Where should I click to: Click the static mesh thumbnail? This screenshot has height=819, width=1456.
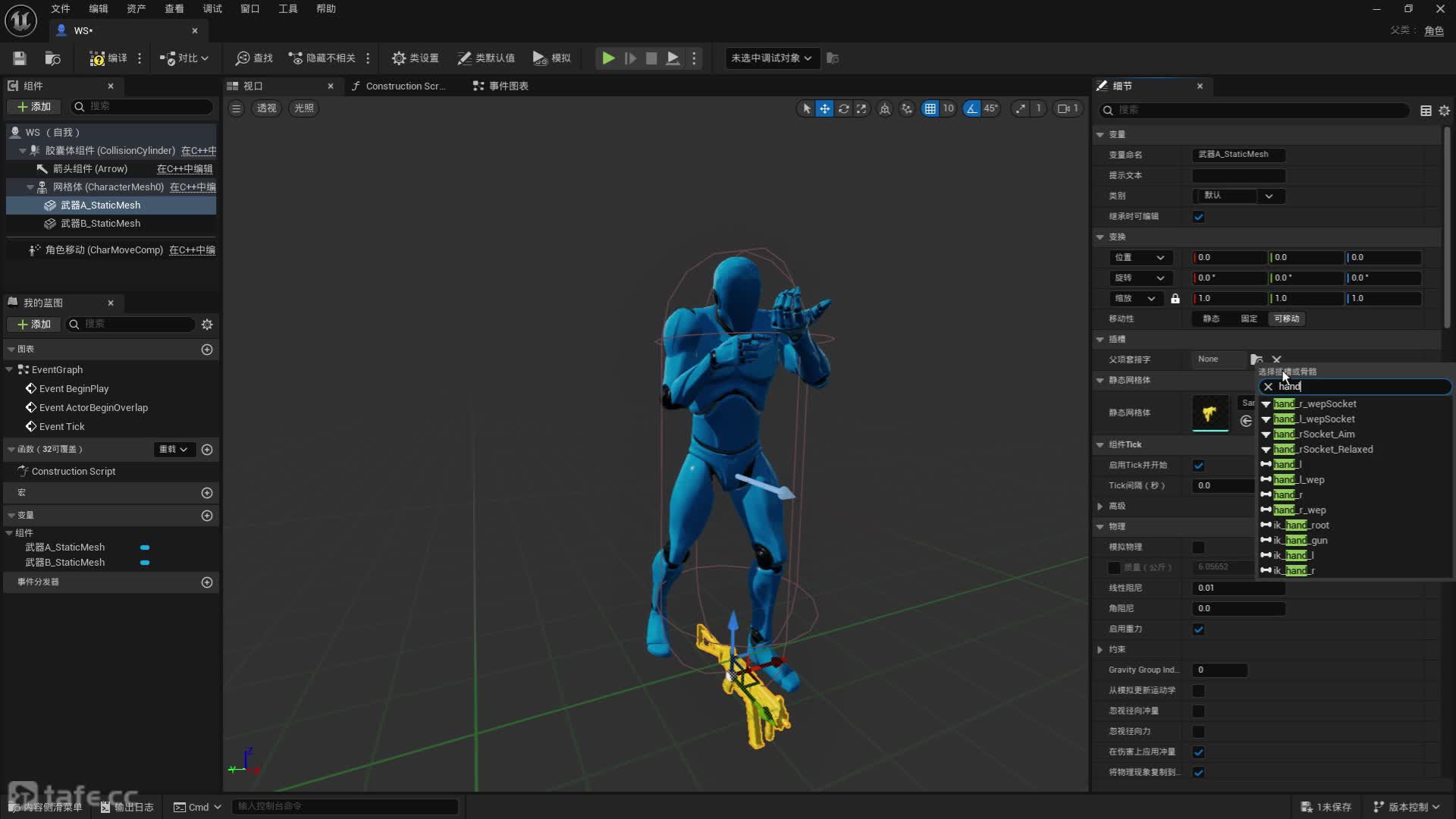point(1210,413)
